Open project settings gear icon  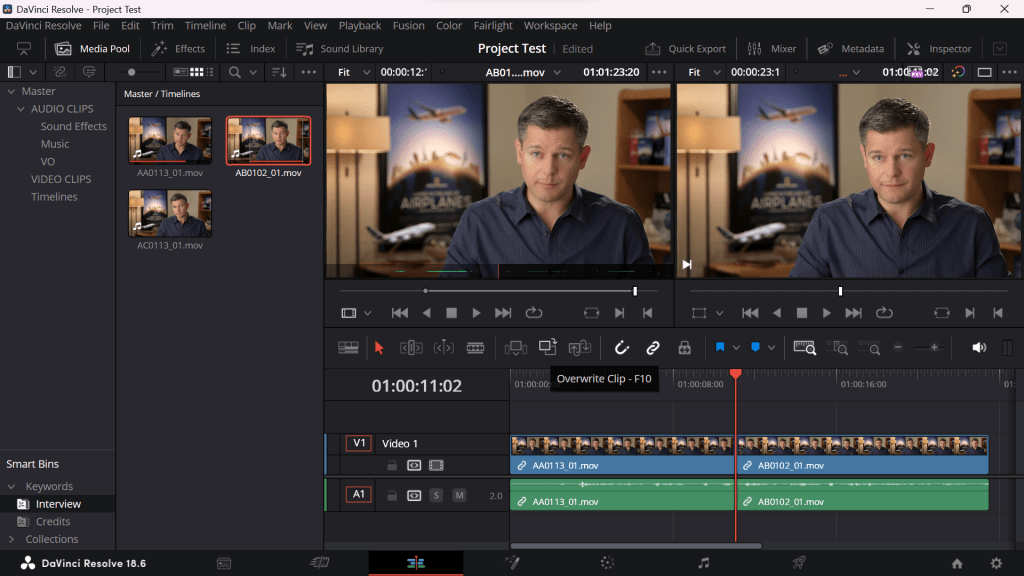995,563
